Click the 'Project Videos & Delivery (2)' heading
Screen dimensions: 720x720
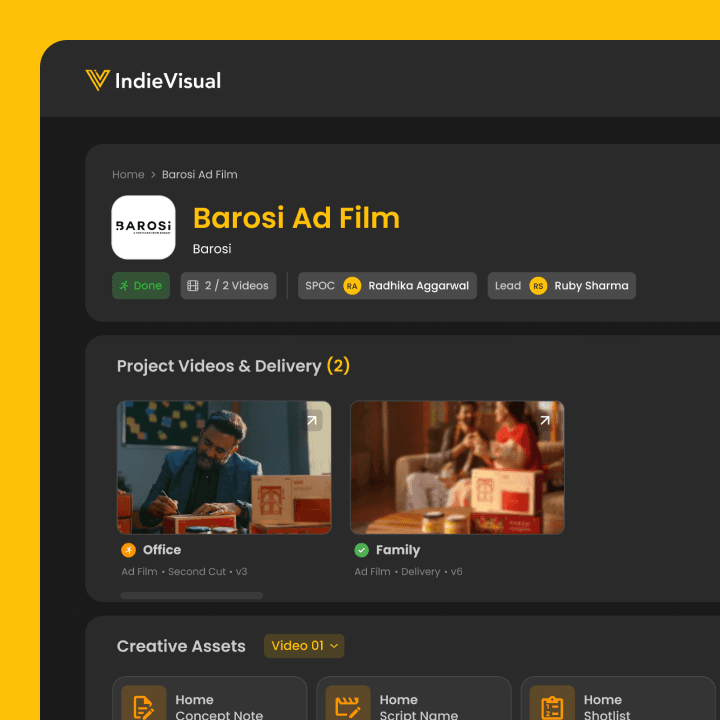coord(233,366)
